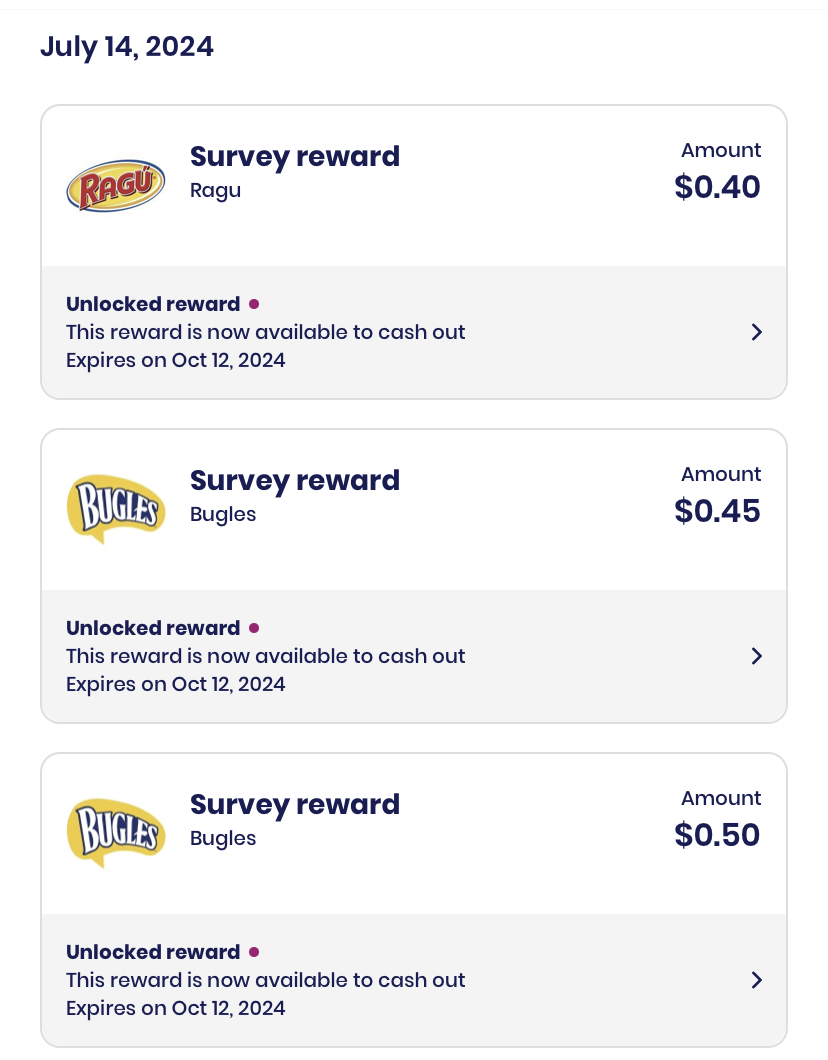Click the July 14, 2024 date heading
The width and height of the screenshot is (828, 1060).
click(x=126, y=47)
